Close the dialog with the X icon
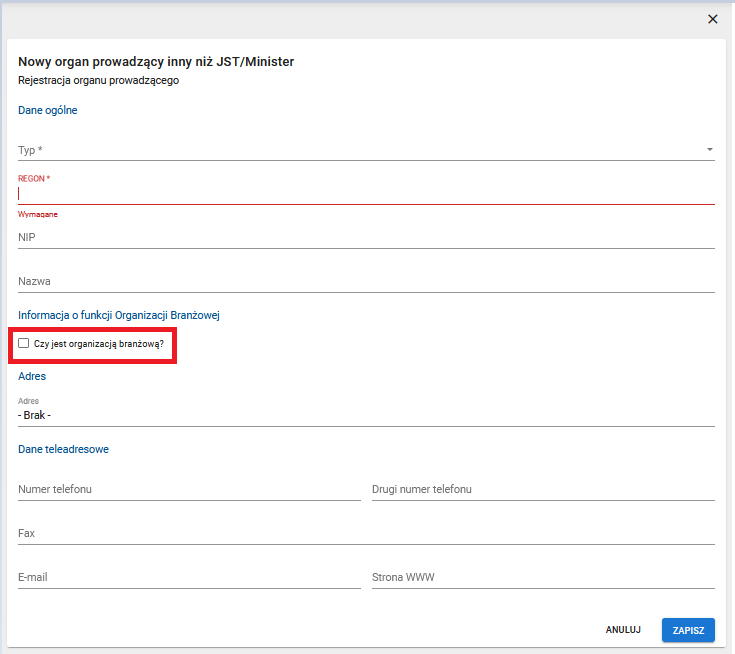 click(713, 19)
